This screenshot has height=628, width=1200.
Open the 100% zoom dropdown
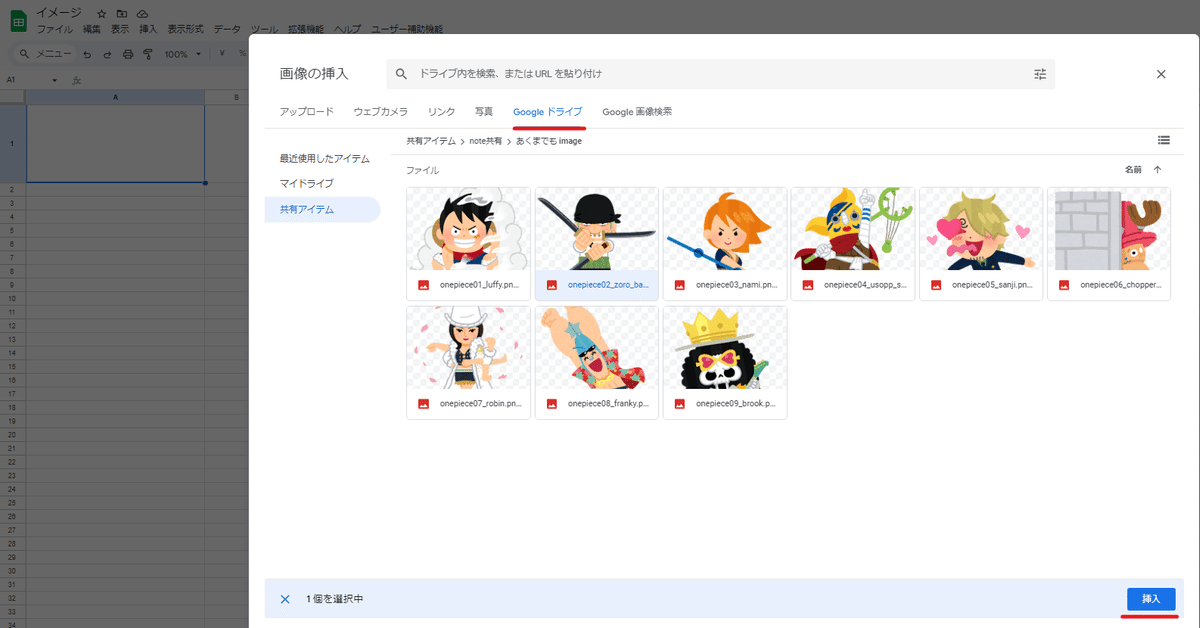point(182,54)
